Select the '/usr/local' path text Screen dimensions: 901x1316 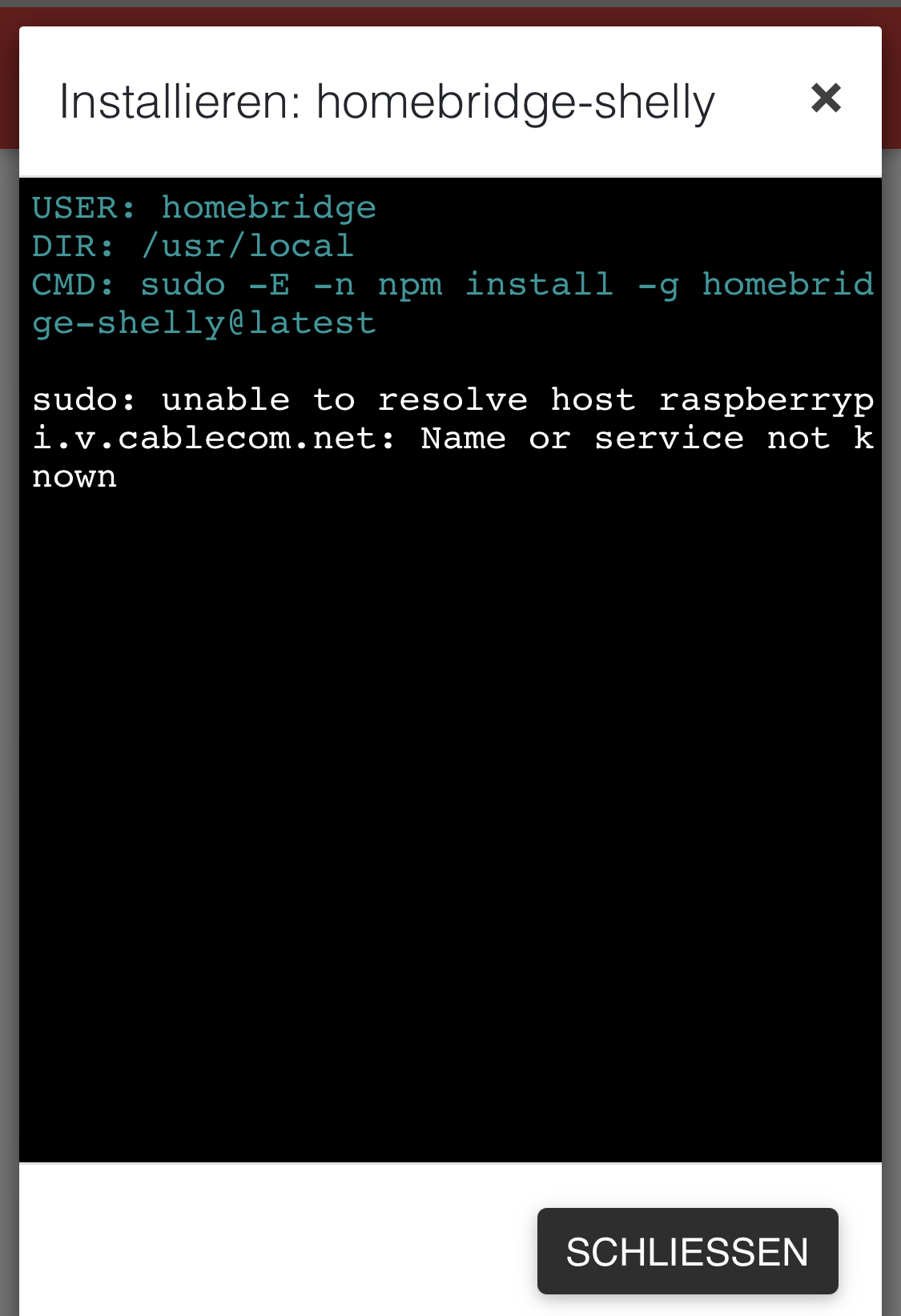[247, 247]
